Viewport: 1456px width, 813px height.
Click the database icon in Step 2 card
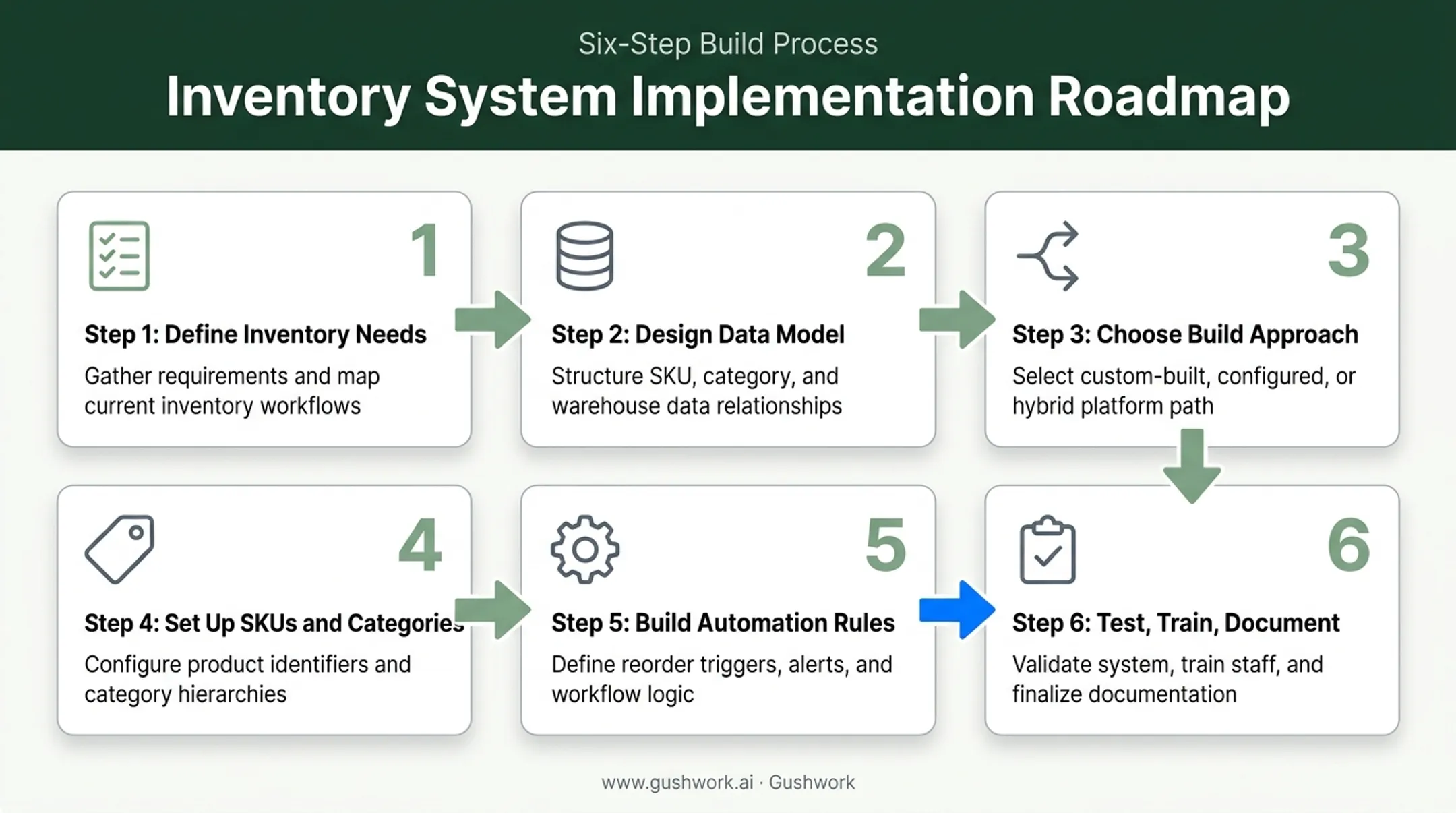coord(584,256)
